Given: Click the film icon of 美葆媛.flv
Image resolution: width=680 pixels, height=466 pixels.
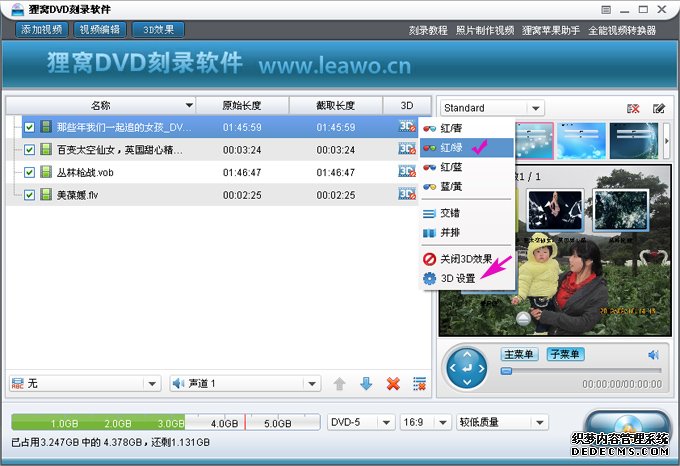Looking at the screenshot, I should click(x=46, y=194).
